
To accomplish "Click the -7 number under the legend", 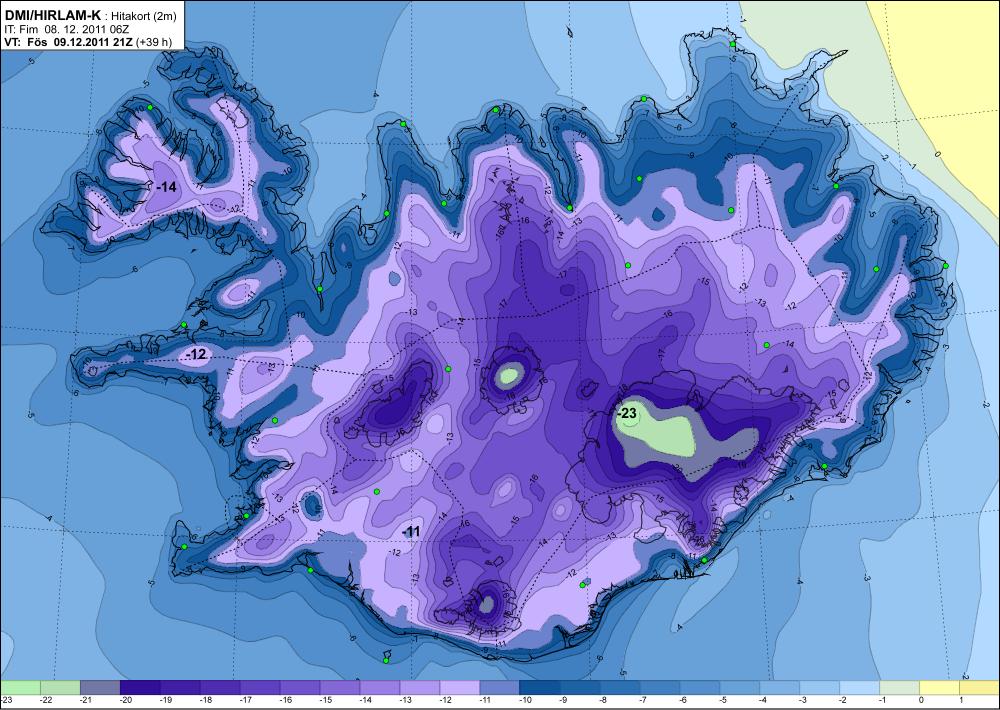I will (643, 701).
